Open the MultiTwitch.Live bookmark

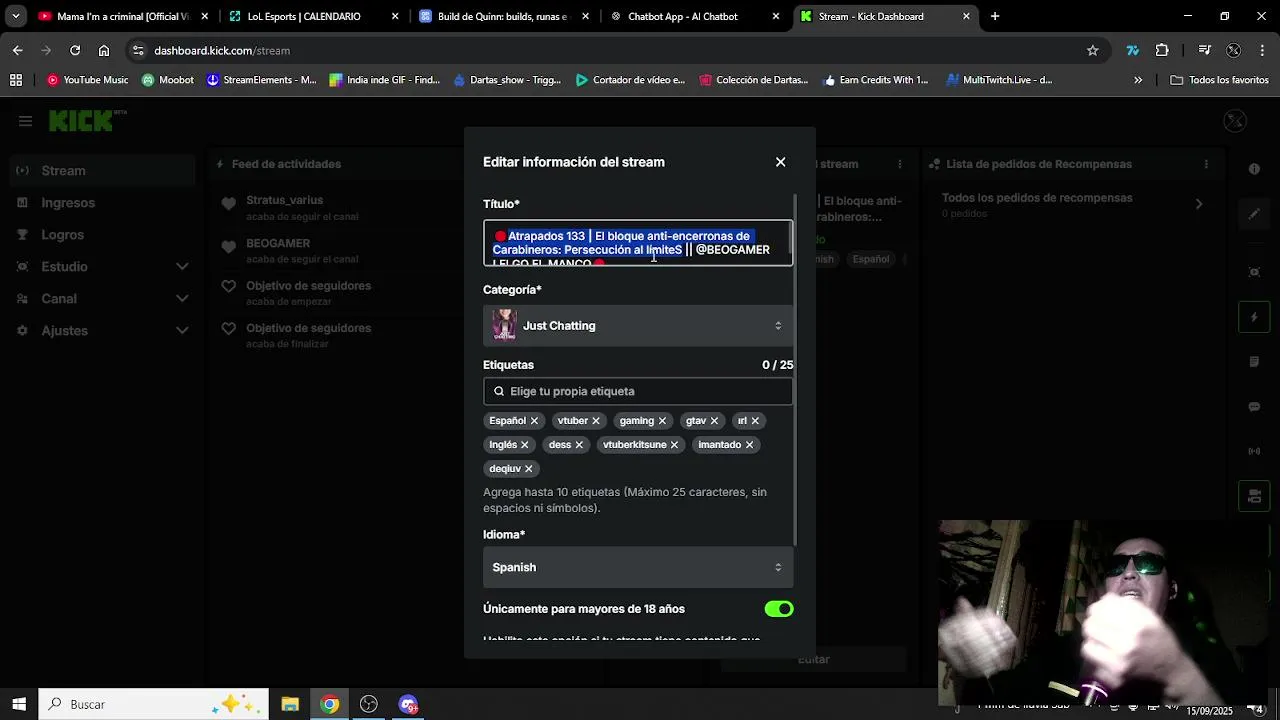999,80
